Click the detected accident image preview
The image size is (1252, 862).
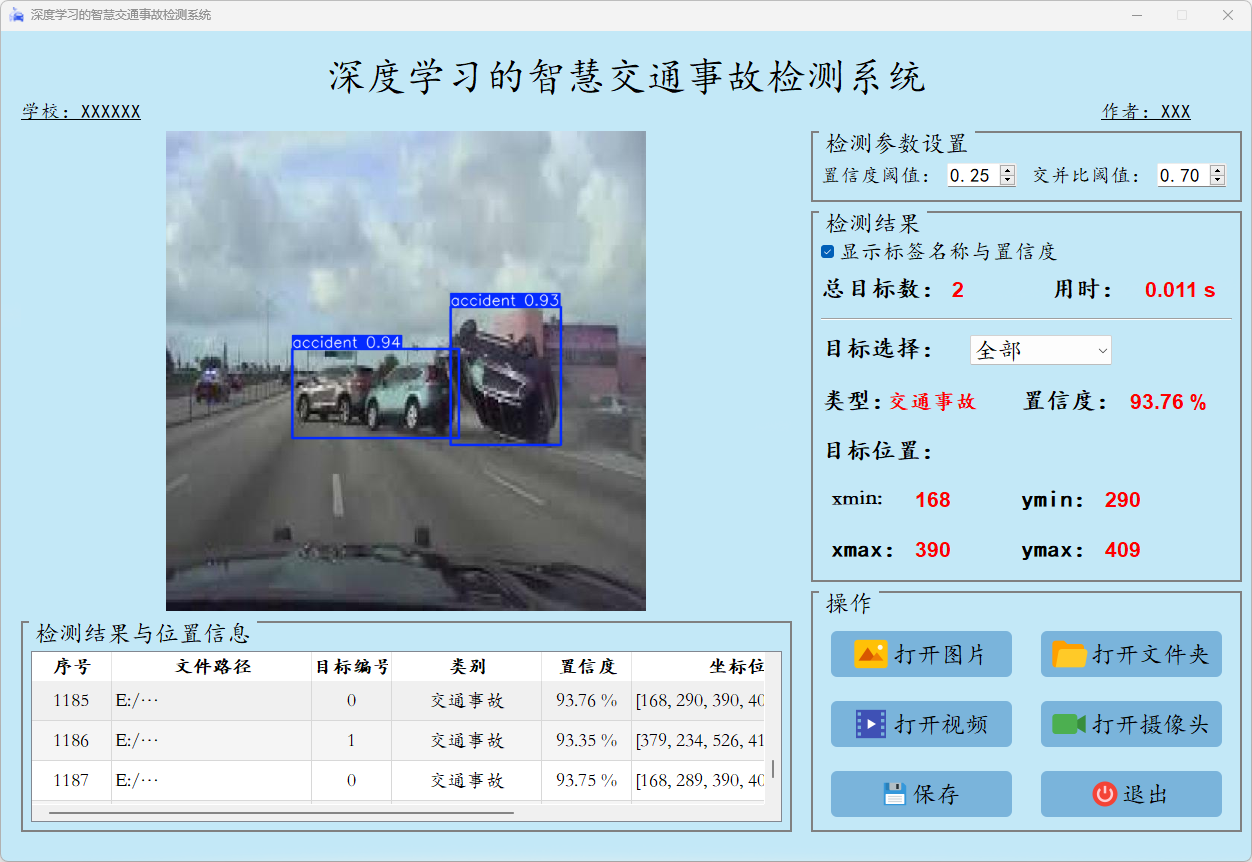click(405, 370)
